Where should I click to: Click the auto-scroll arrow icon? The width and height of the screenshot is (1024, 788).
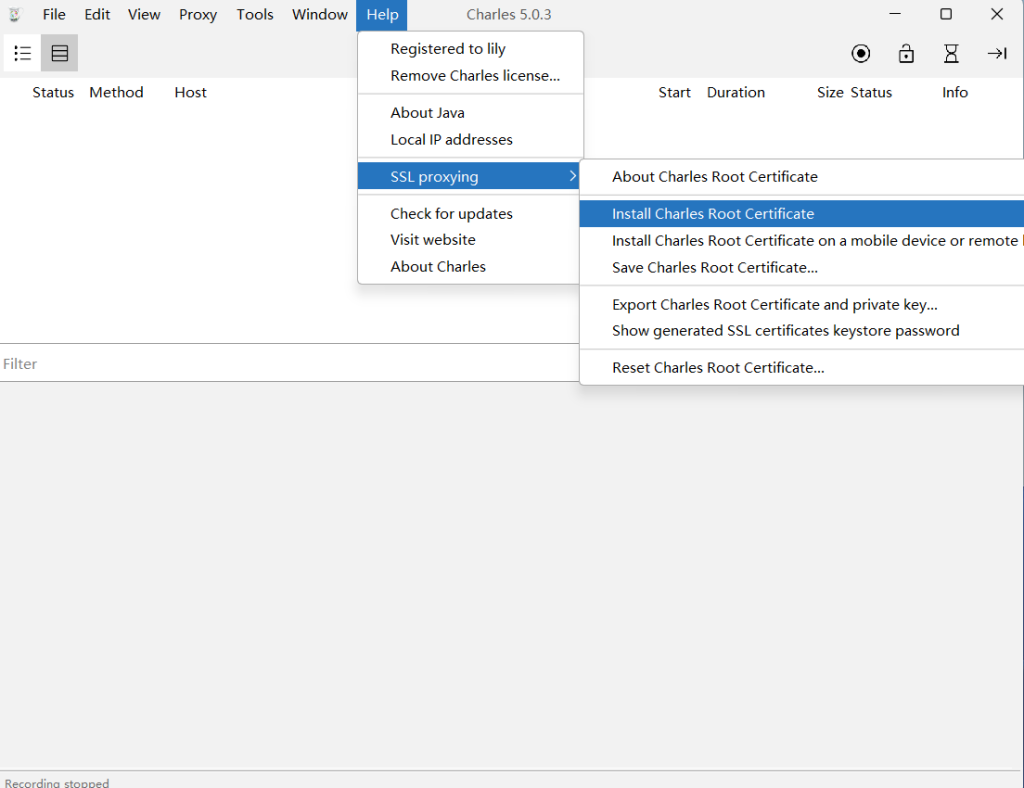(997, 54)
